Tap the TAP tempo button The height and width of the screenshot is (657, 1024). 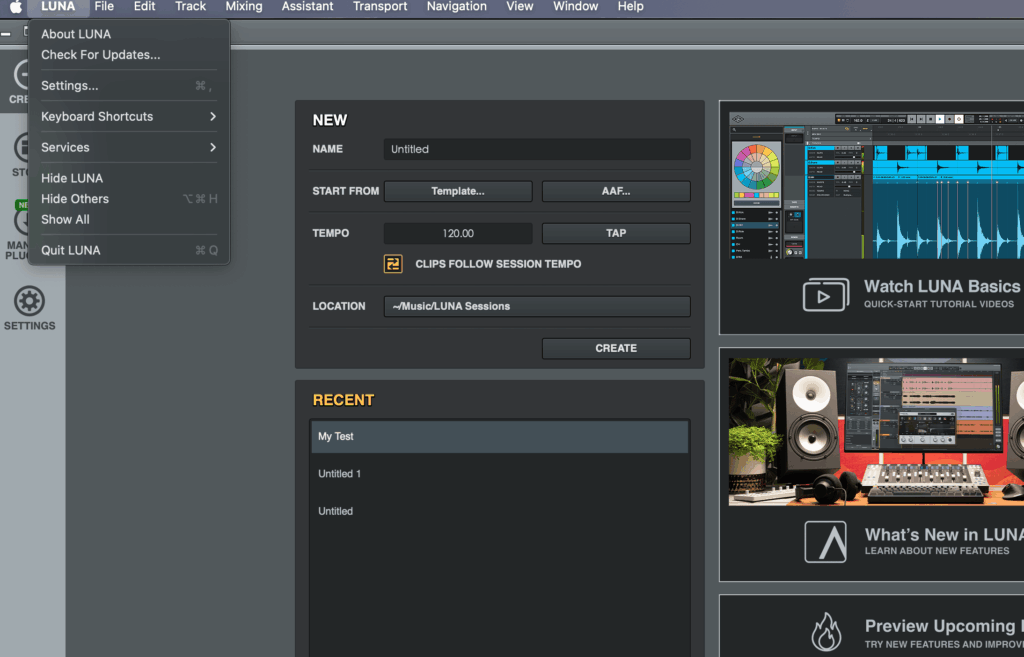tap(615, 233)
